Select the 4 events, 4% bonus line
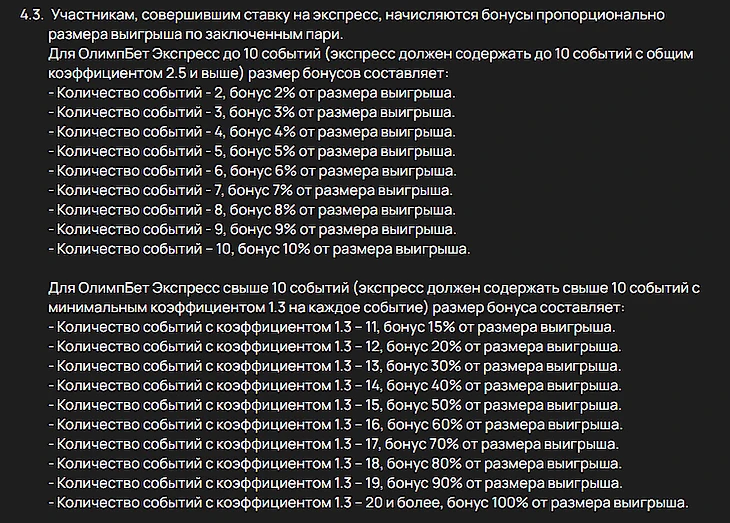730x523 pixels. [x=251, y=132]
